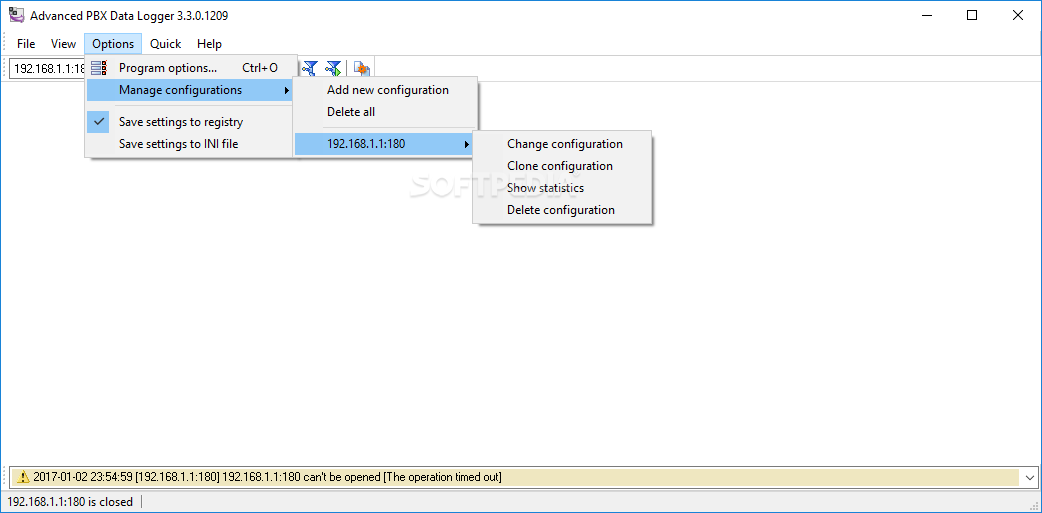Click the blue filter funnel toolbar icon
Viewport: 1042px width, 513px height.
pyautogui.click(x=310, y=68)
